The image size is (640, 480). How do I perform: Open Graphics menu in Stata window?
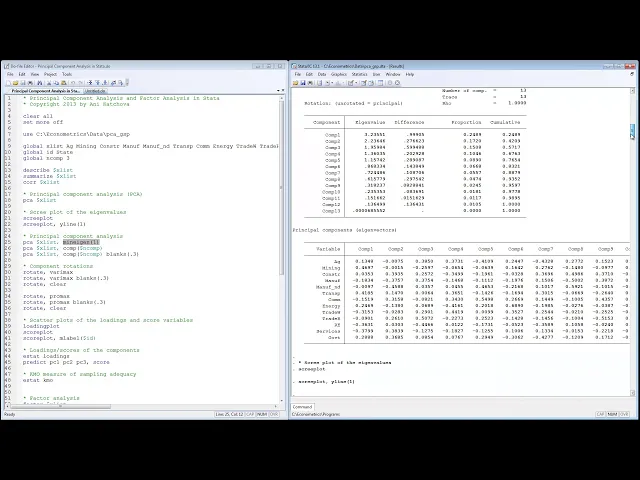[x=339, y=74]
